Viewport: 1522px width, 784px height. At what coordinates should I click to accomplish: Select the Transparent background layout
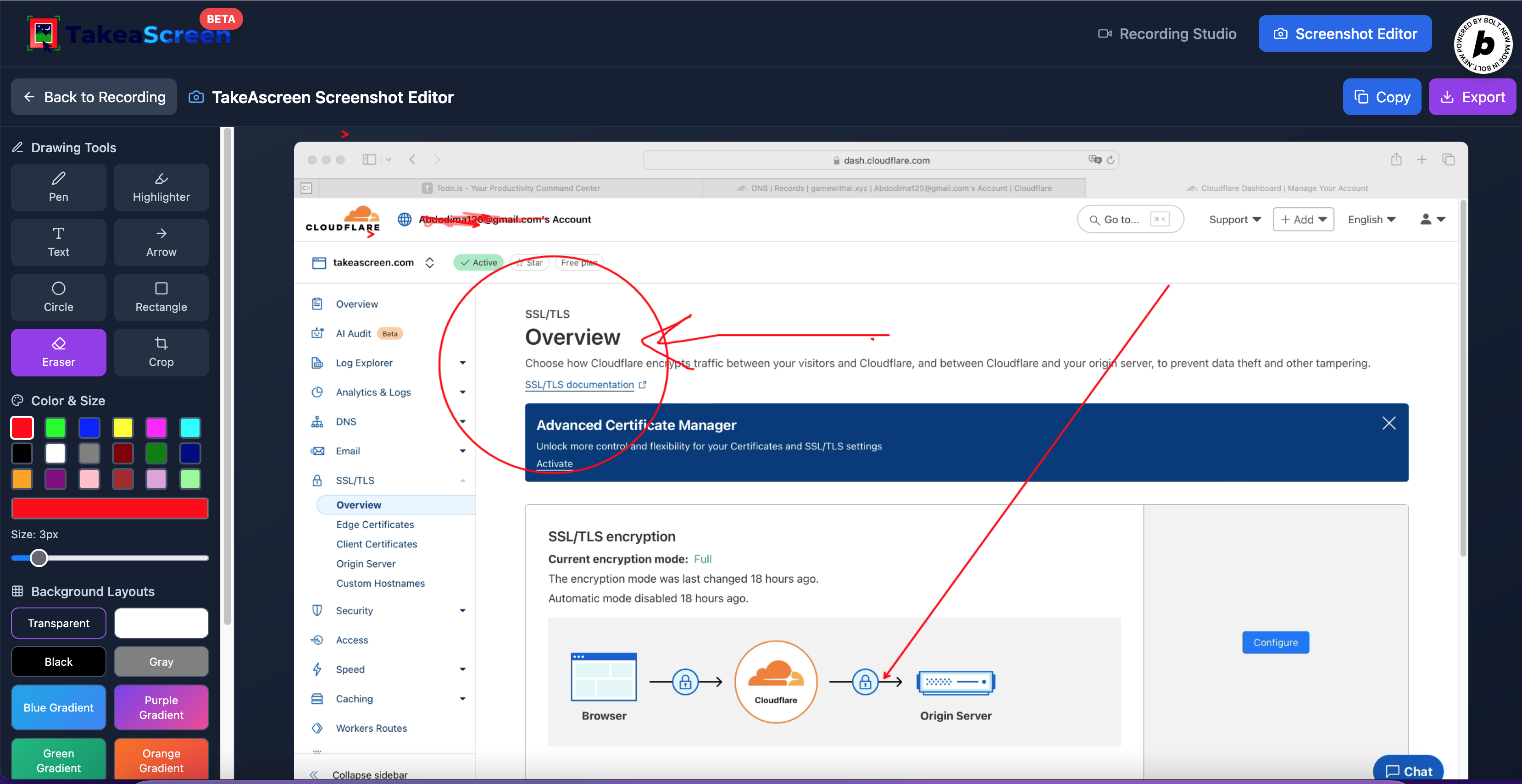(x=58, y=623)
